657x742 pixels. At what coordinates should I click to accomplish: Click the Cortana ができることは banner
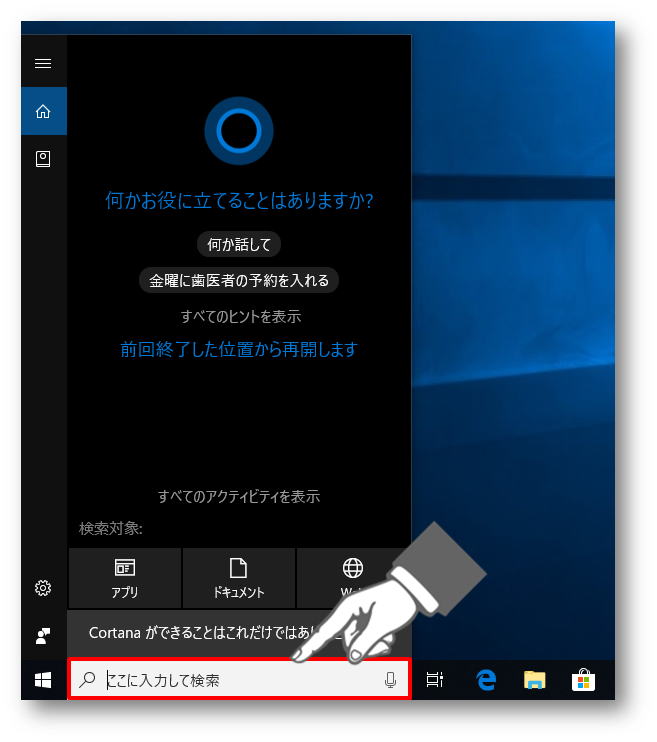(x=239, y=633)
